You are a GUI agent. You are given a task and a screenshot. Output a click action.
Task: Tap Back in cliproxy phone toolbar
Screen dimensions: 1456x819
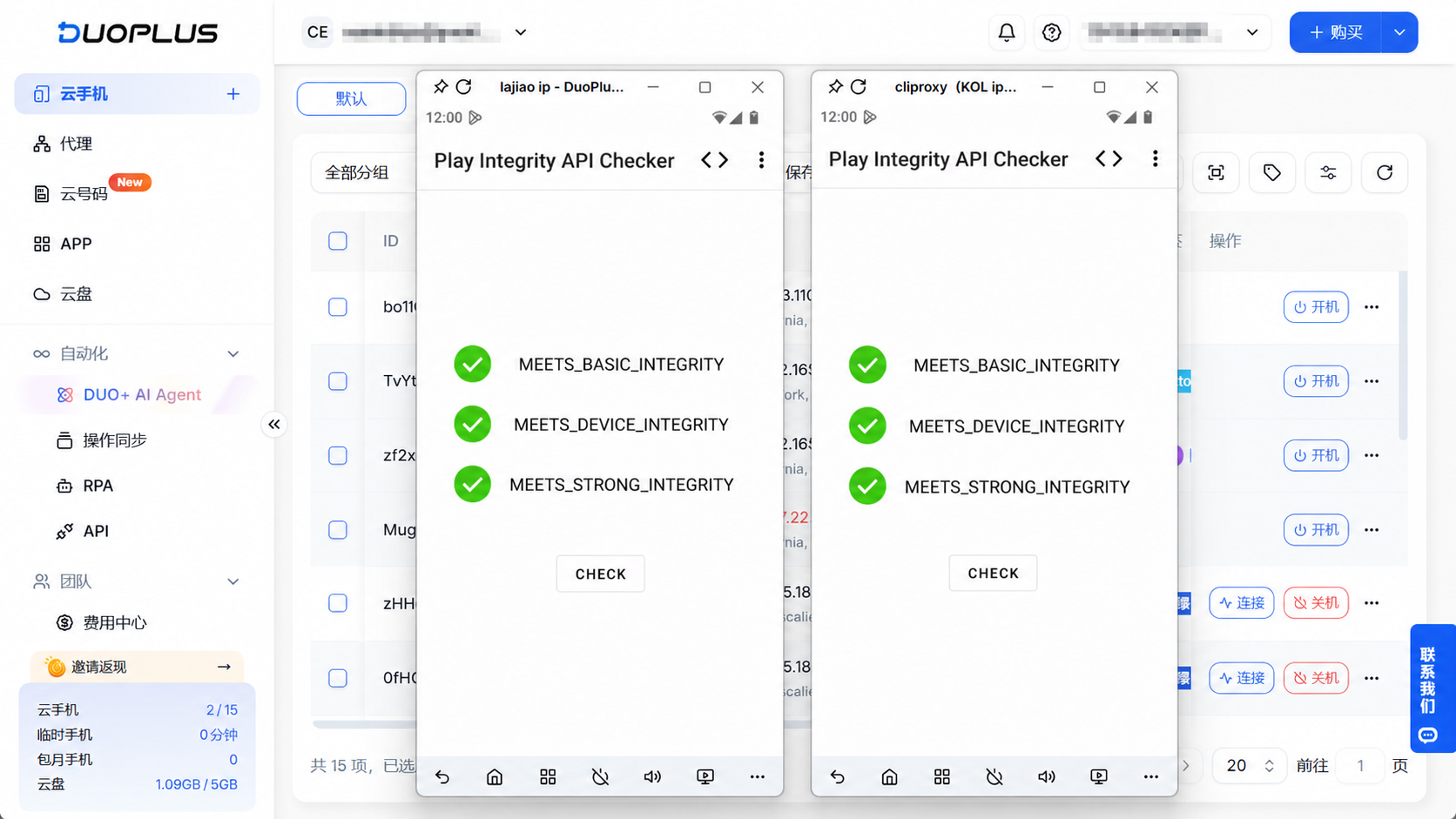click(837, 776)
